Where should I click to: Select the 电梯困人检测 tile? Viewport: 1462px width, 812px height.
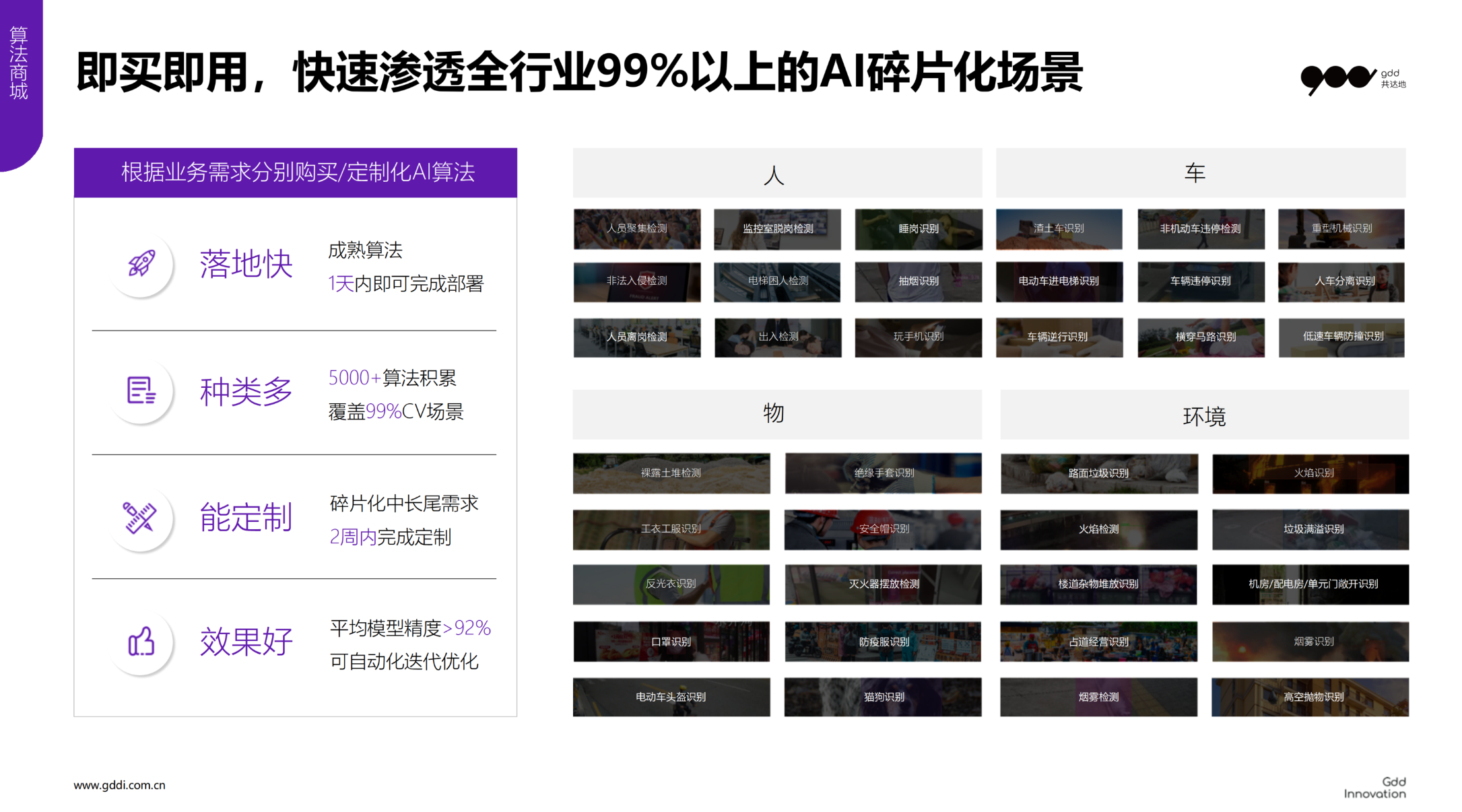[778, 281]
